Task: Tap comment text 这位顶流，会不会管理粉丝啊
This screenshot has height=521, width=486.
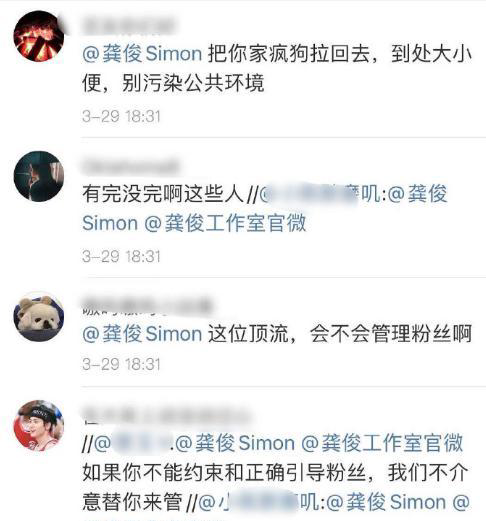Action: (340, 334)
